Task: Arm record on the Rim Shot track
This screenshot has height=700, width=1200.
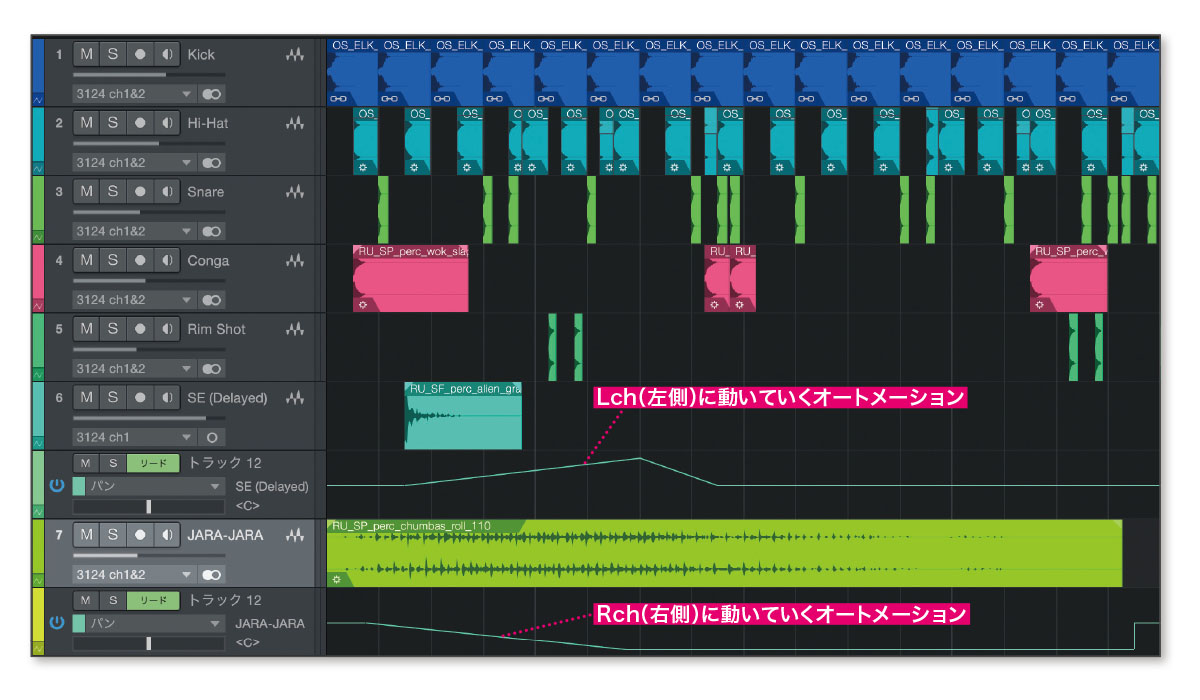Action: pos(140,329)
